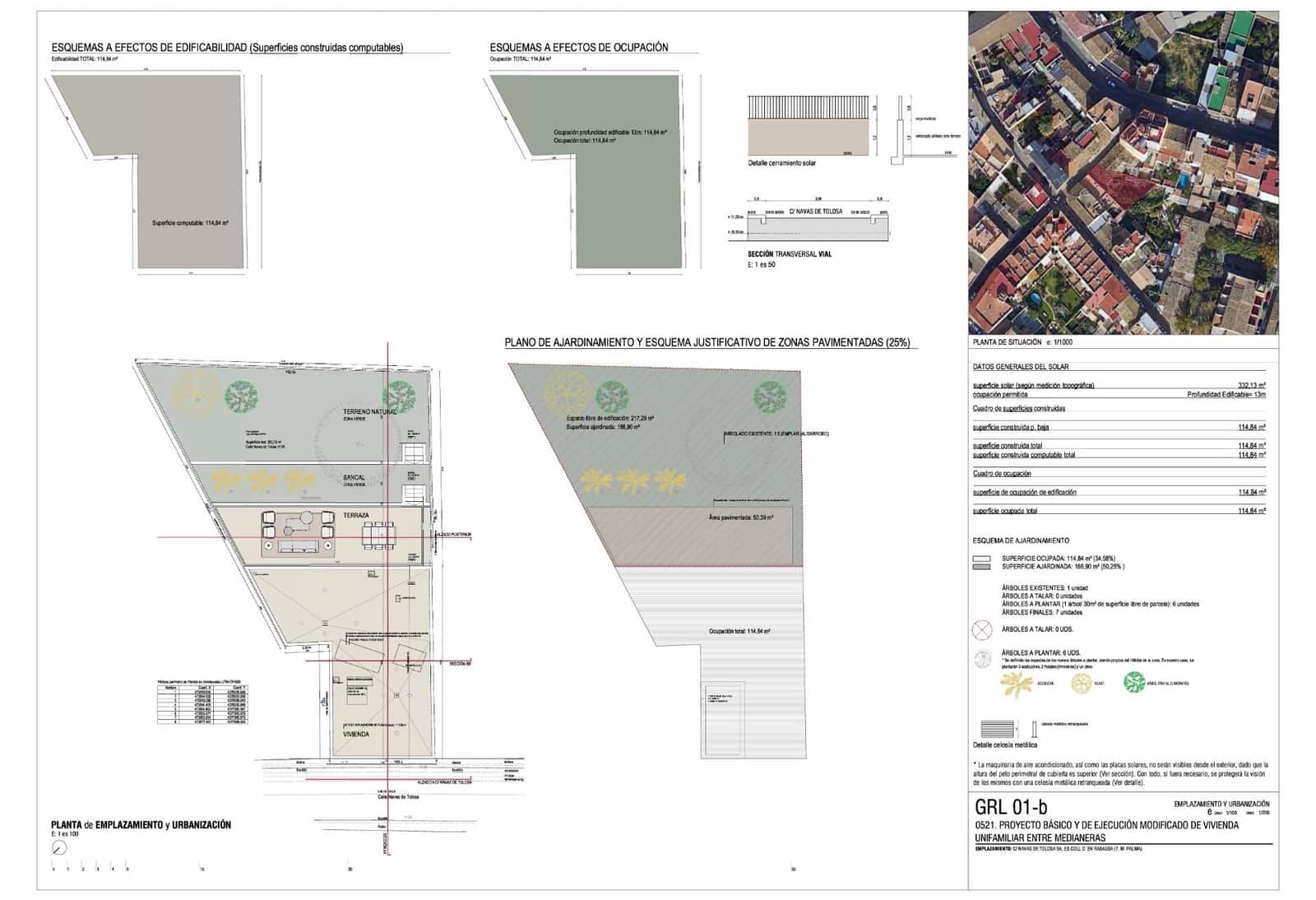Expand the DATOS GENERALES DEL SOLAR section
This screenshot has width=1316, height=900.
pyautogui.click(x=1022, y=367)
